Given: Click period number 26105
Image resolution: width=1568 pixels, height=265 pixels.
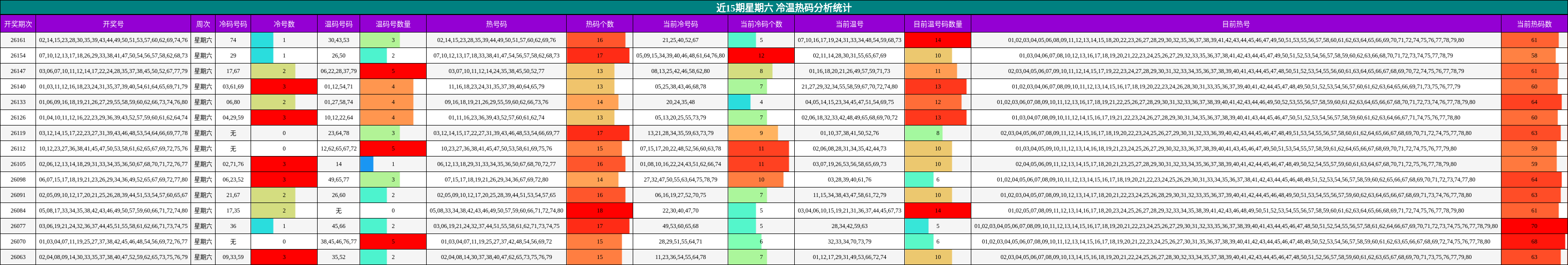Looking at the screenshot, I should click(x=18, y=164).
